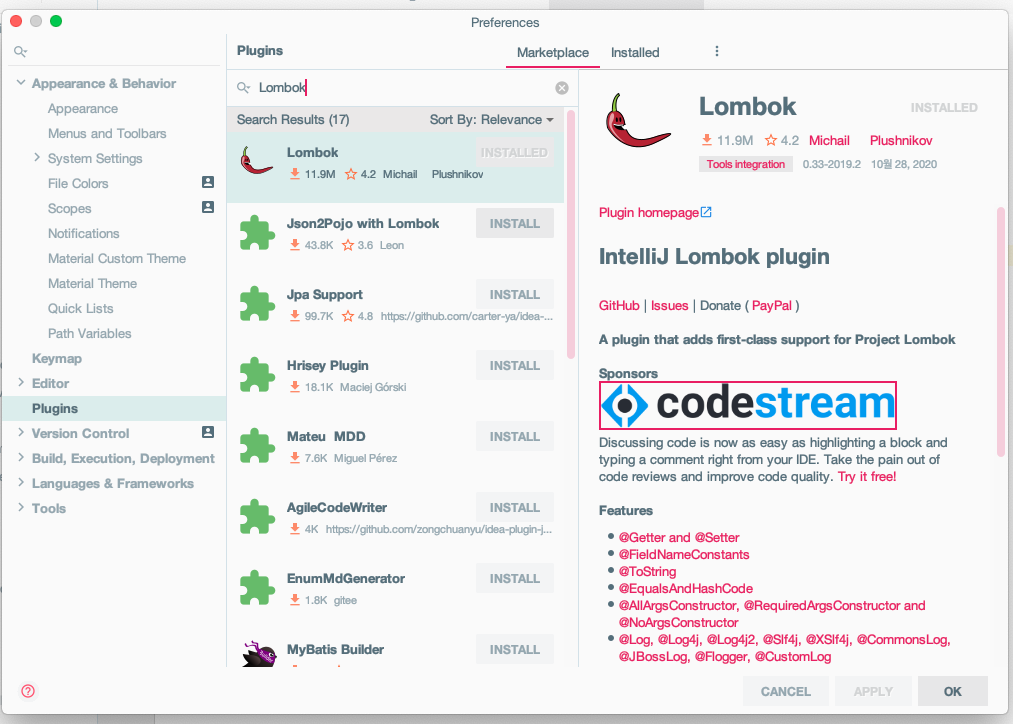The image size is (1013, 724).
Task: Open Material Custom Theme settings
Action: click(x=117, y=258)
